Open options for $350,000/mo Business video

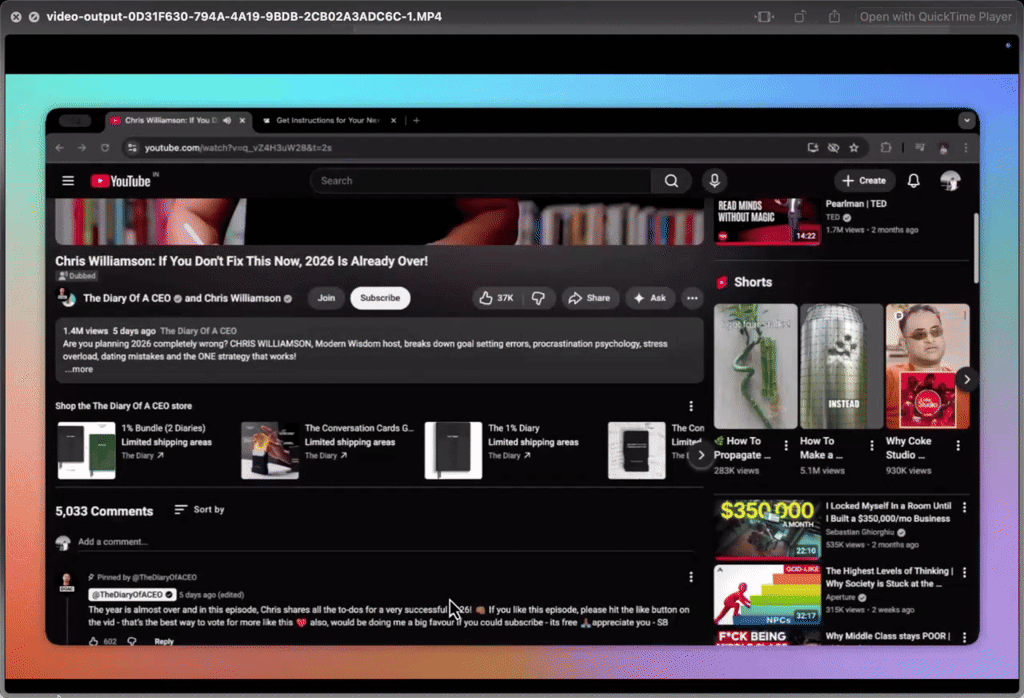coord(965,507)
